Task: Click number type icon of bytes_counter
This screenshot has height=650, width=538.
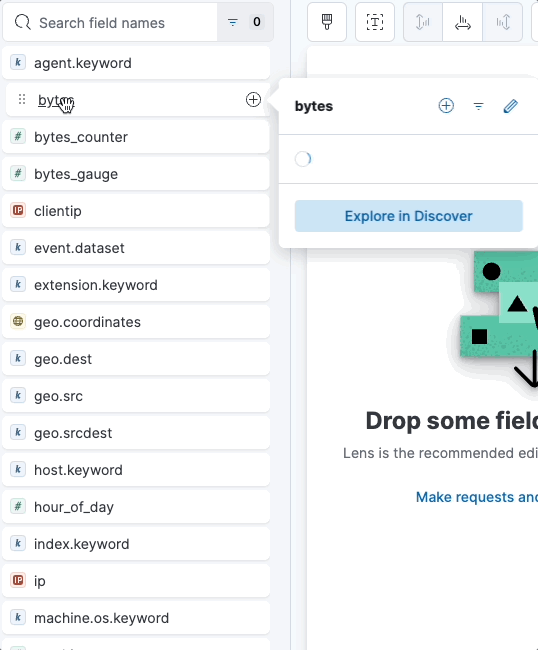Action: [x=18, y=136]
